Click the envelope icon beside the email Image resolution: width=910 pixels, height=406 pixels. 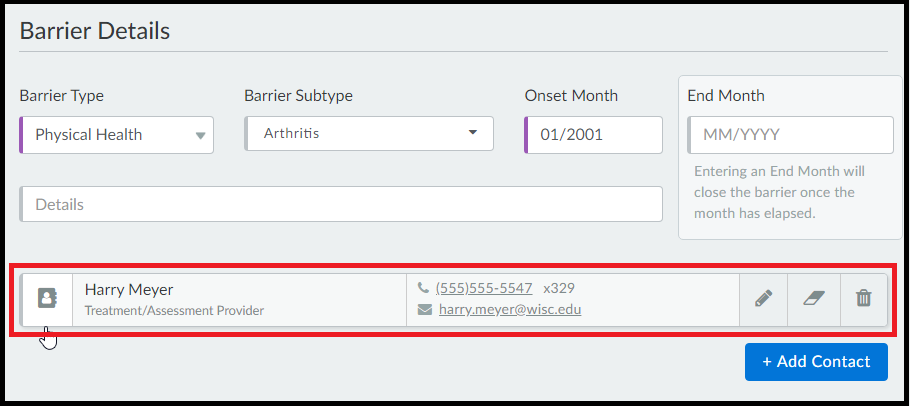click(x=423, y=310)
